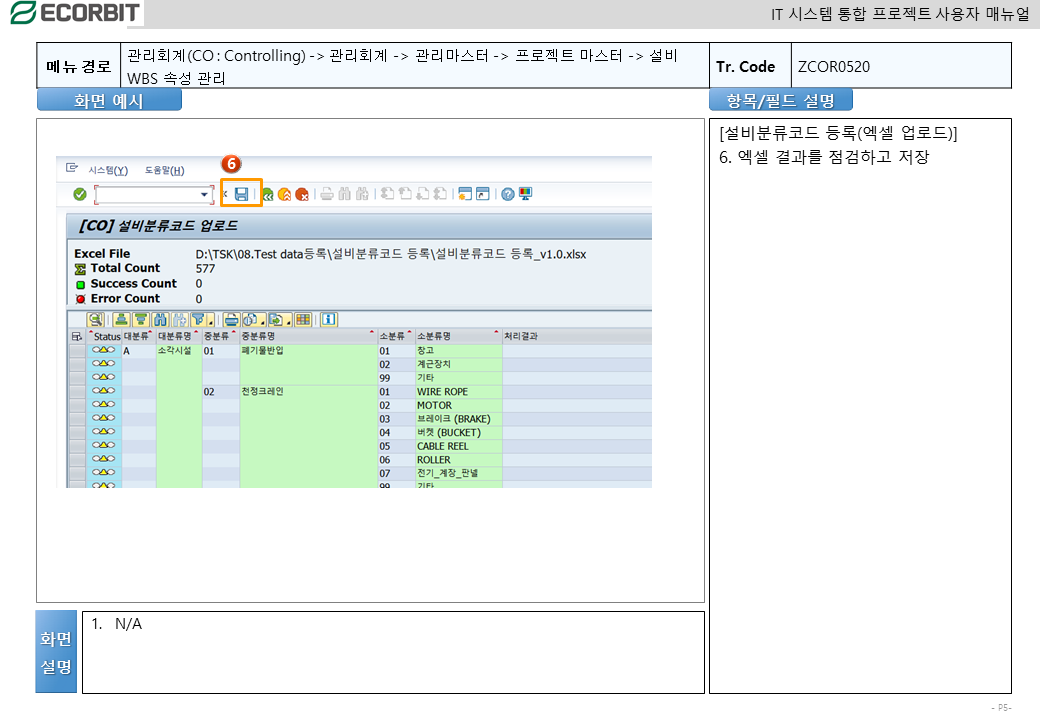Click the select-all corner grid button
Image resolution: width=1040 pixels, height=720 pixels.
[76, 336]
